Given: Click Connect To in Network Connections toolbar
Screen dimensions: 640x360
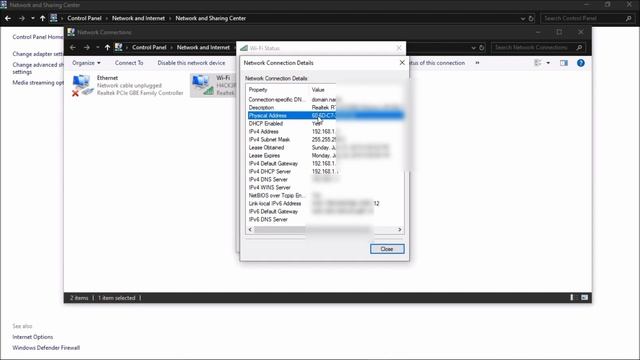Looking at the screenshot, I should pyautogui.click(x=129, y=63).
